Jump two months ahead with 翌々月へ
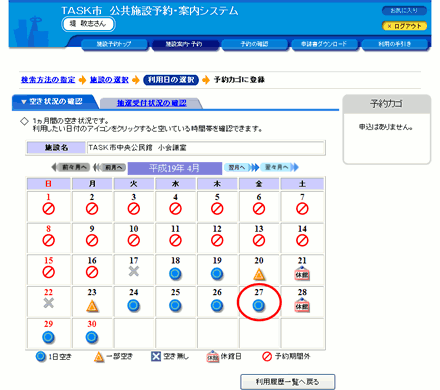This screenshot has height=390, width=440. [x=279, y=167]
